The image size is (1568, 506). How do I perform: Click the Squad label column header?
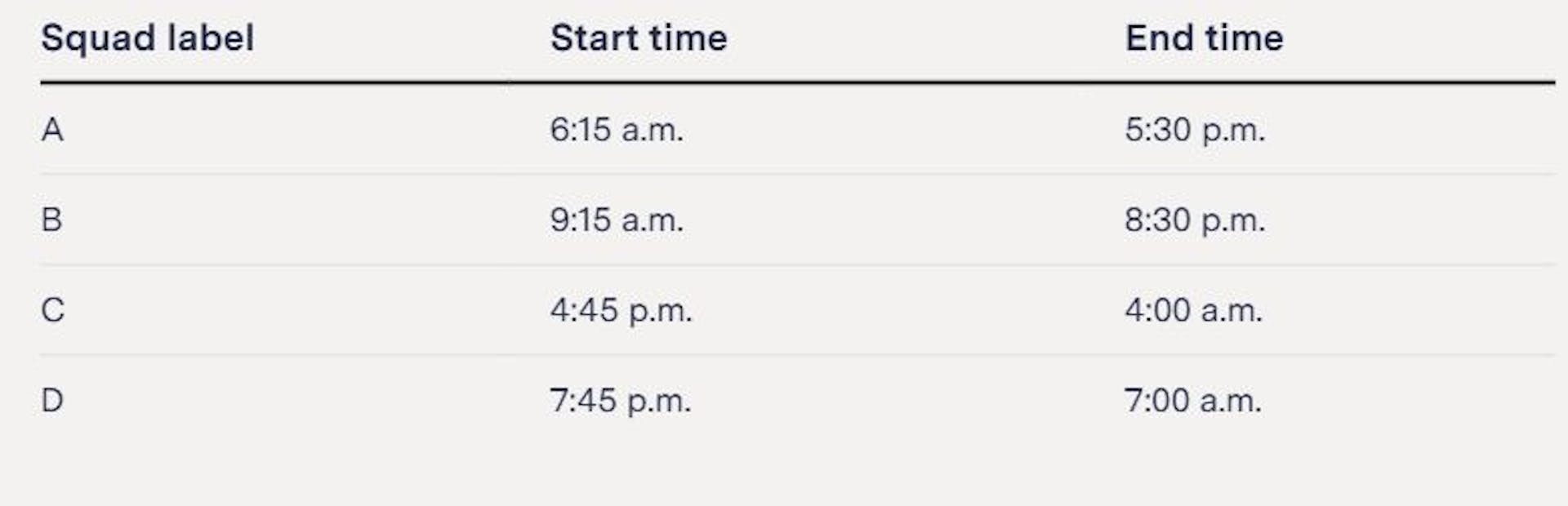coord(148,38)
